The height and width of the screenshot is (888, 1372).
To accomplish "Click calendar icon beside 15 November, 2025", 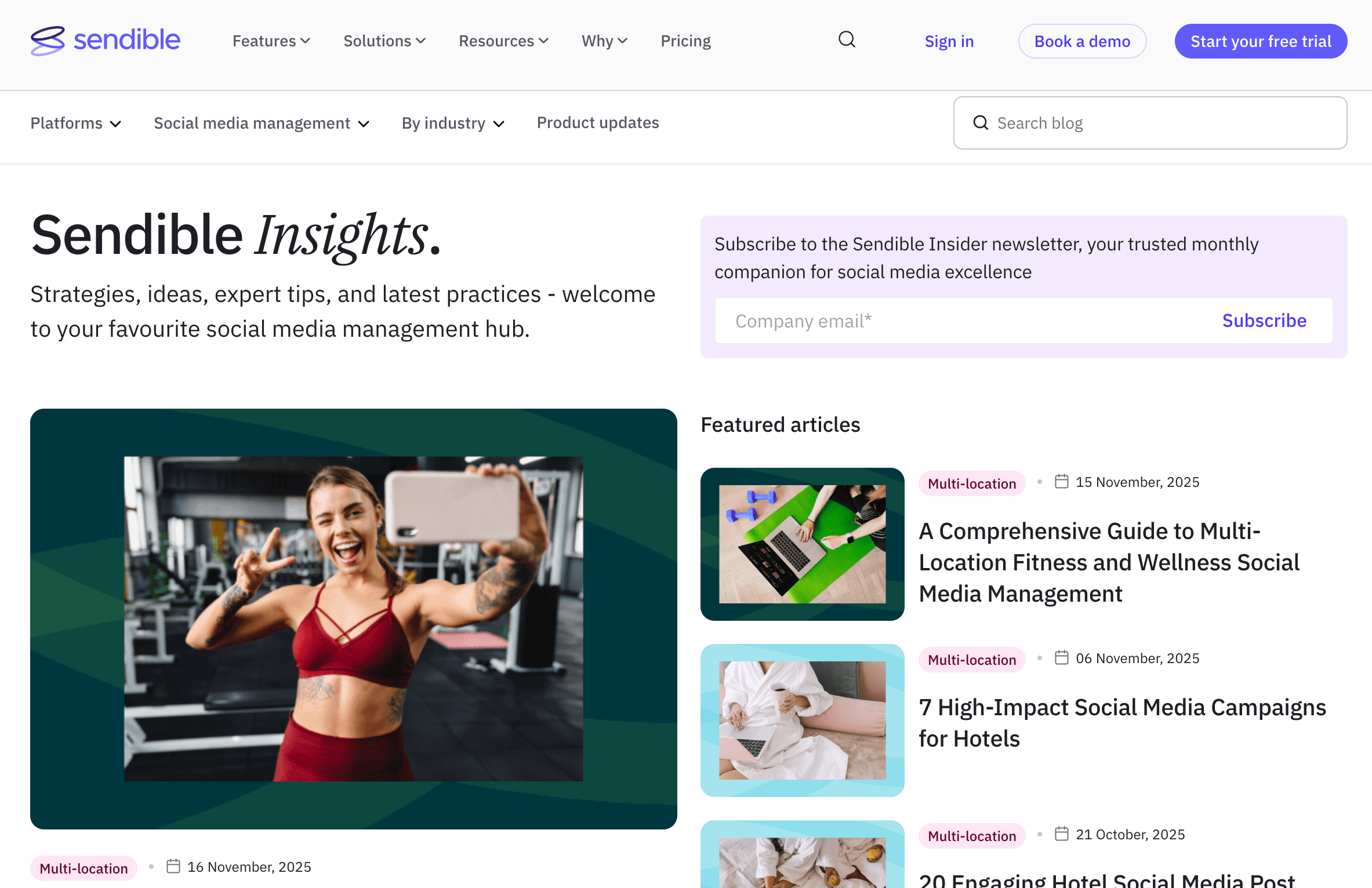I will (1061, 482).
